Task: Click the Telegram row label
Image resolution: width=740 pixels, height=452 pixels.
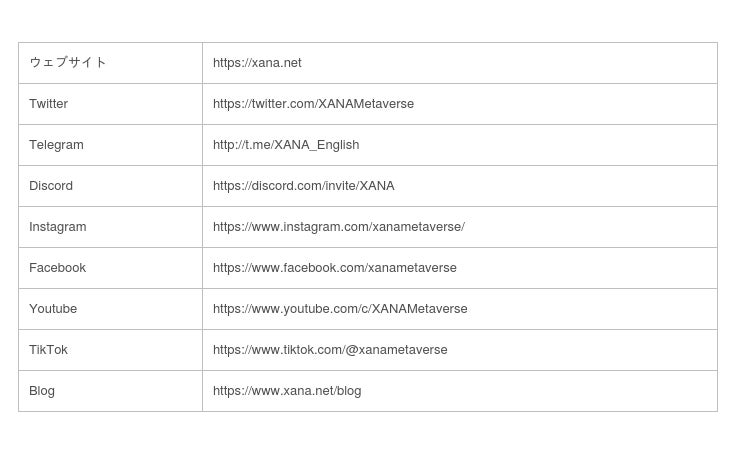Action: pyautogui.click(x=56, y=145)
